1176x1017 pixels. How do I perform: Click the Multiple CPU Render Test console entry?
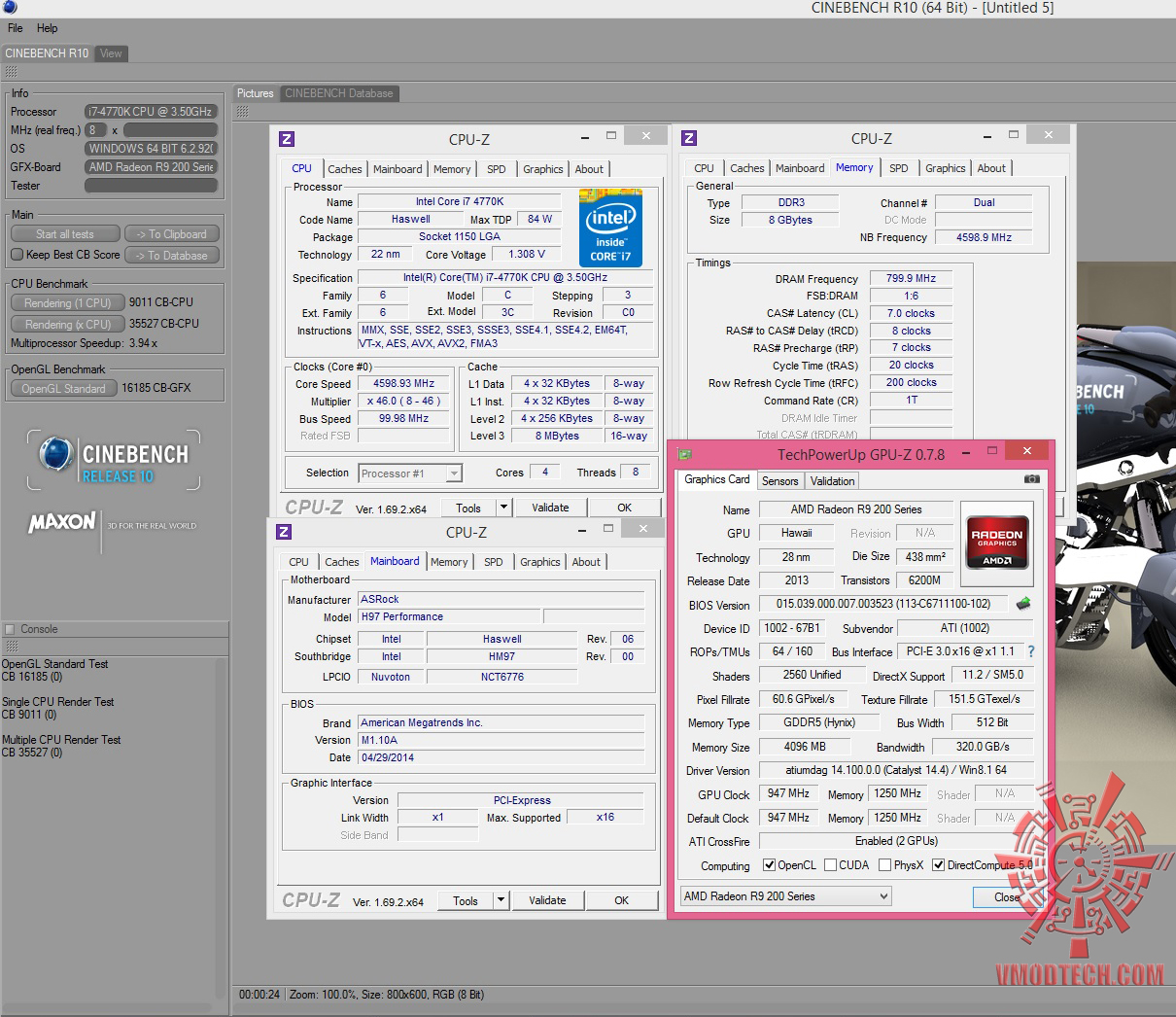point(61,746)
